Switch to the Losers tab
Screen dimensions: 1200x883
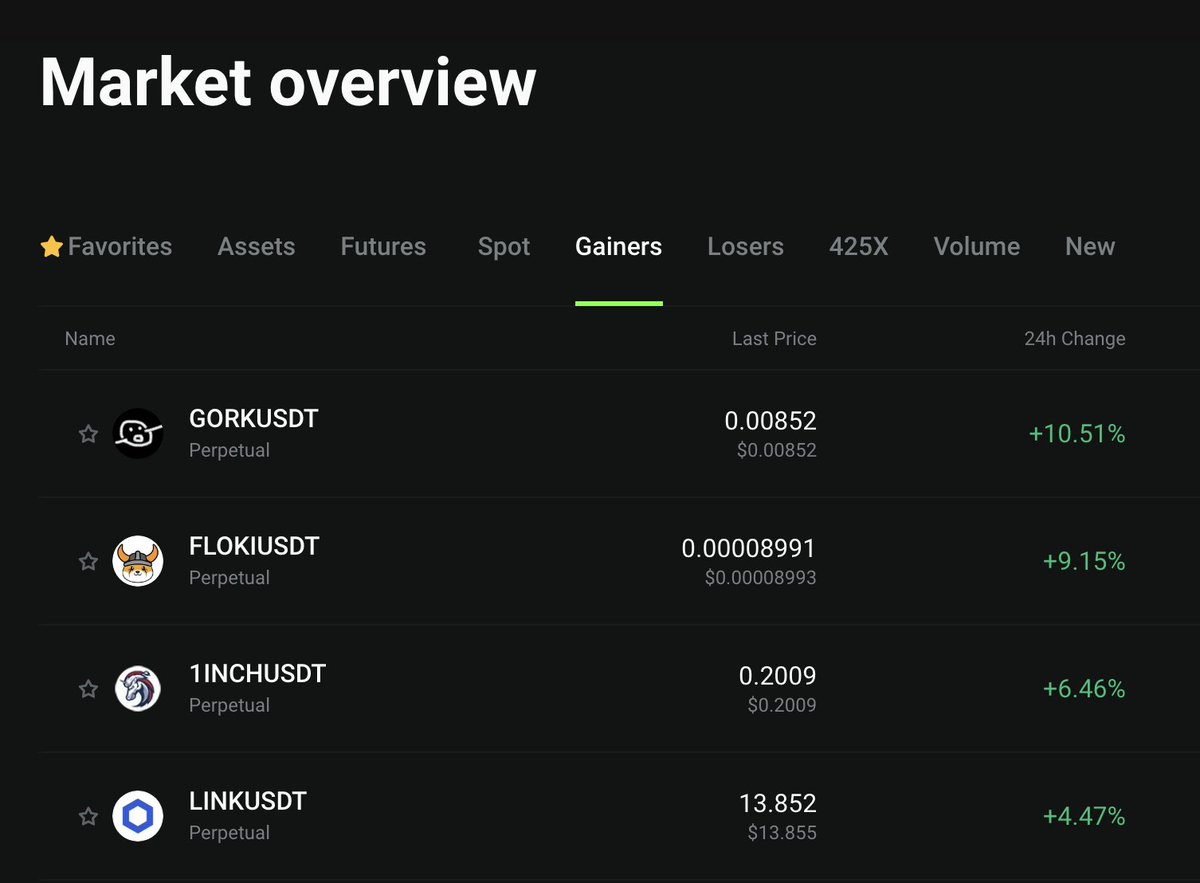point(745,246)
